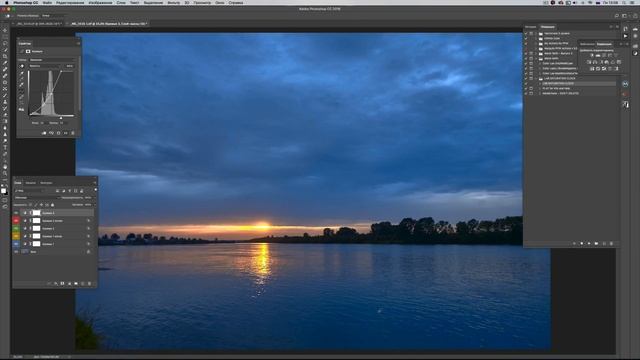The width and height of the screenshot is (640, 360).
Task: Expand the first action set in Actions panel
Action: (x=536, y=33)
